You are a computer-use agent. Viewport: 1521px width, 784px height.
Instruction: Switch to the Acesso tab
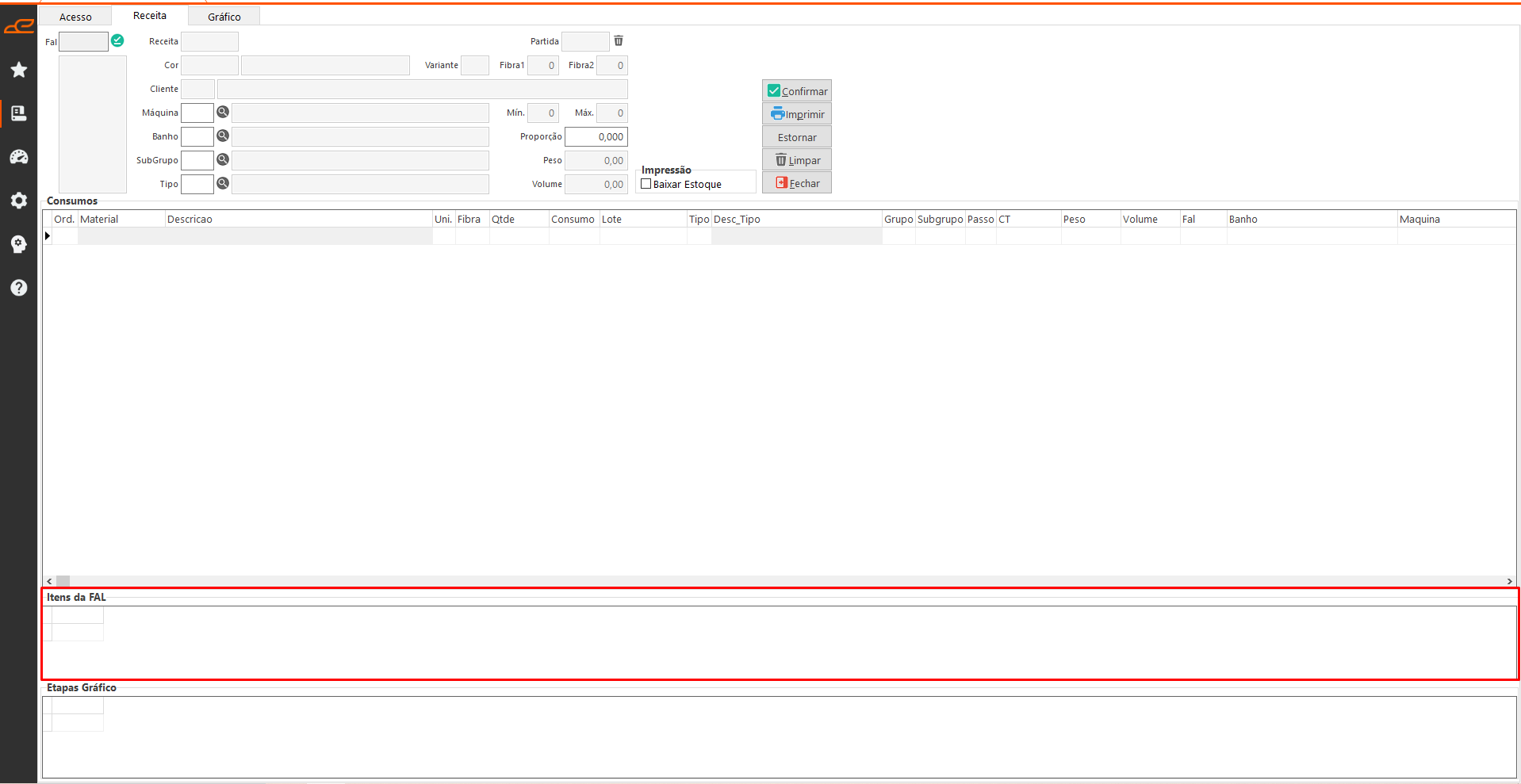[75, 17]
